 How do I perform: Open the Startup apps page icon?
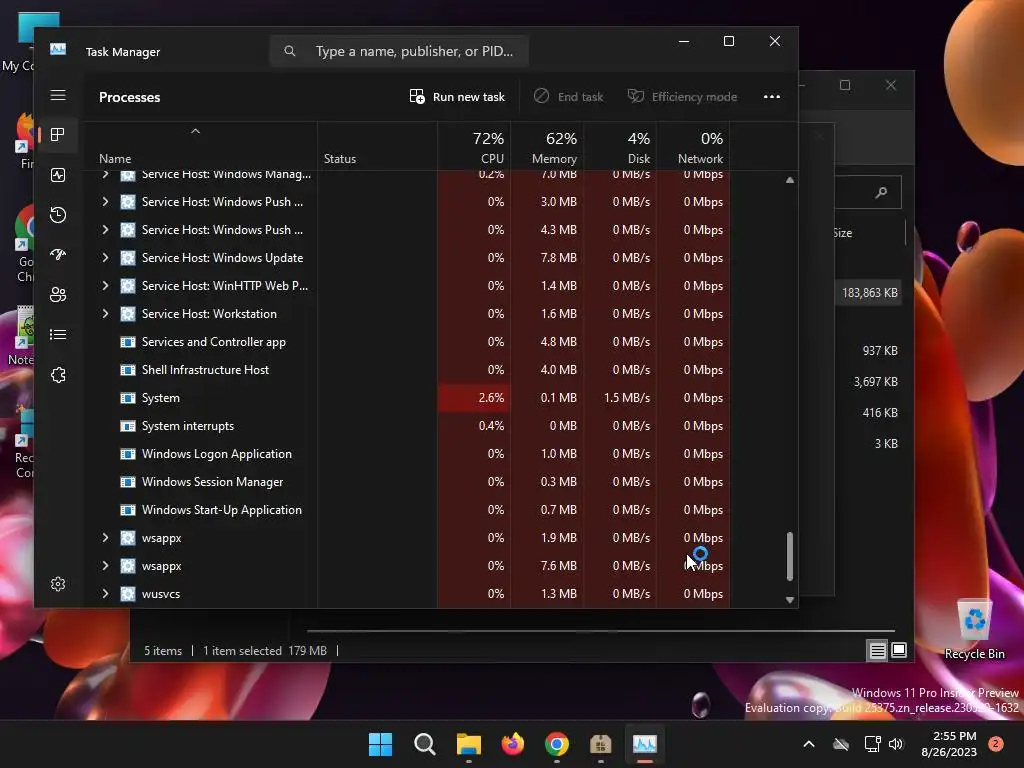point(58,255)
